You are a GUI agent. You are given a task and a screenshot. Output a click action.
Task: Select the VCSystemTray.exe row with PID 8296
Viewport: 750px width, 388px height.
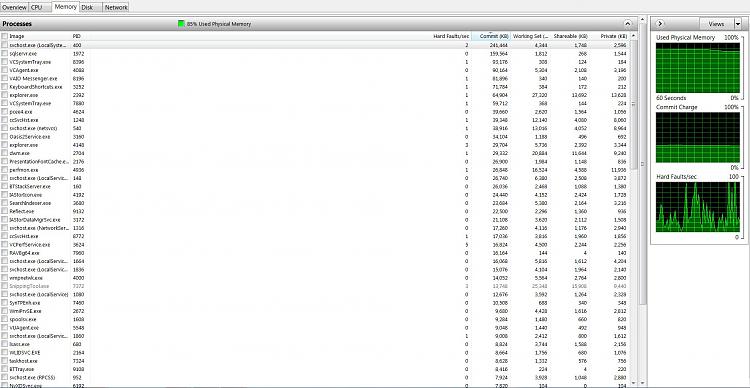(x=315, y=62)
